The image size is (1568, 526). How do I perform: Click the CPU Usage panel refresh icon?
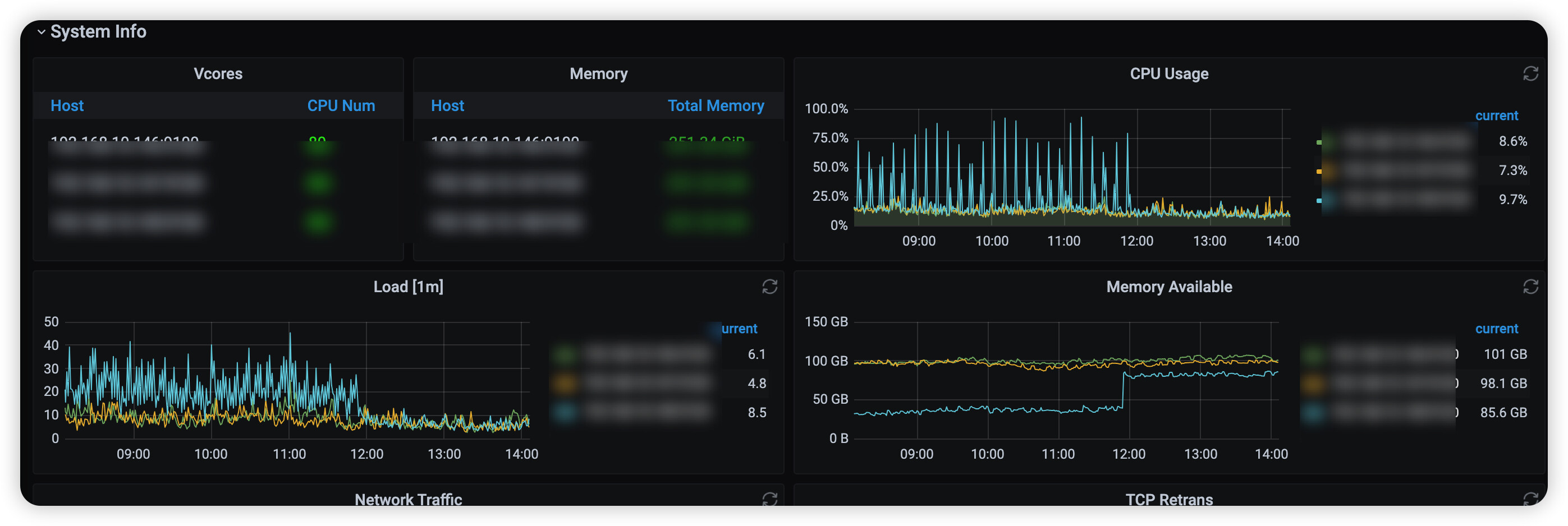pyautogui.click(x=1530, y=73)
